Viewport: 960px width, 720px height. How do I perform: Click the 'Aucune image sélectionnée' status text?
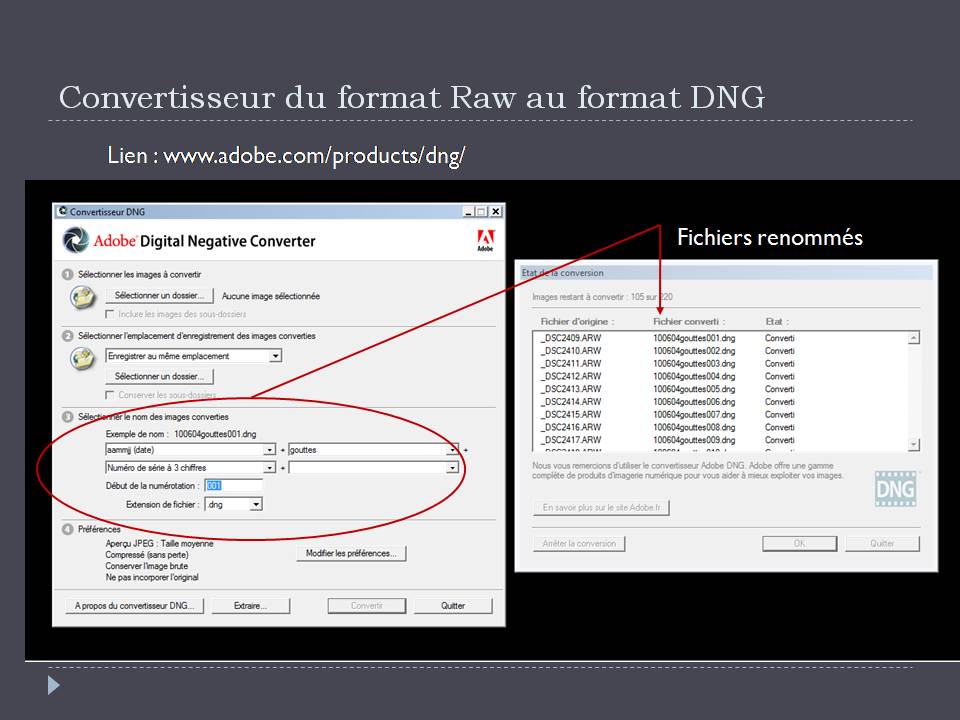(271, 296)
